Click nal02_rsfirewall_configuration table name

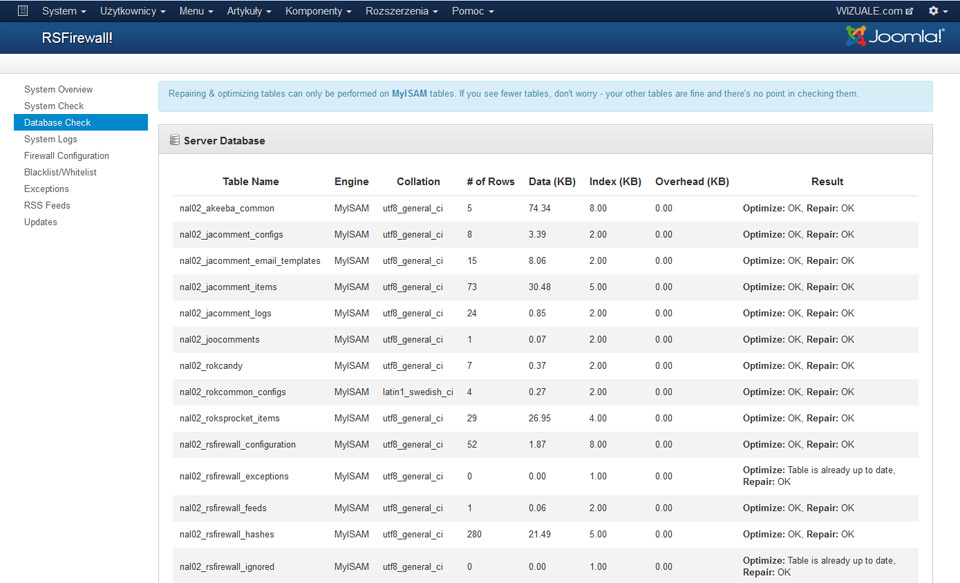[x=238, y=445]
